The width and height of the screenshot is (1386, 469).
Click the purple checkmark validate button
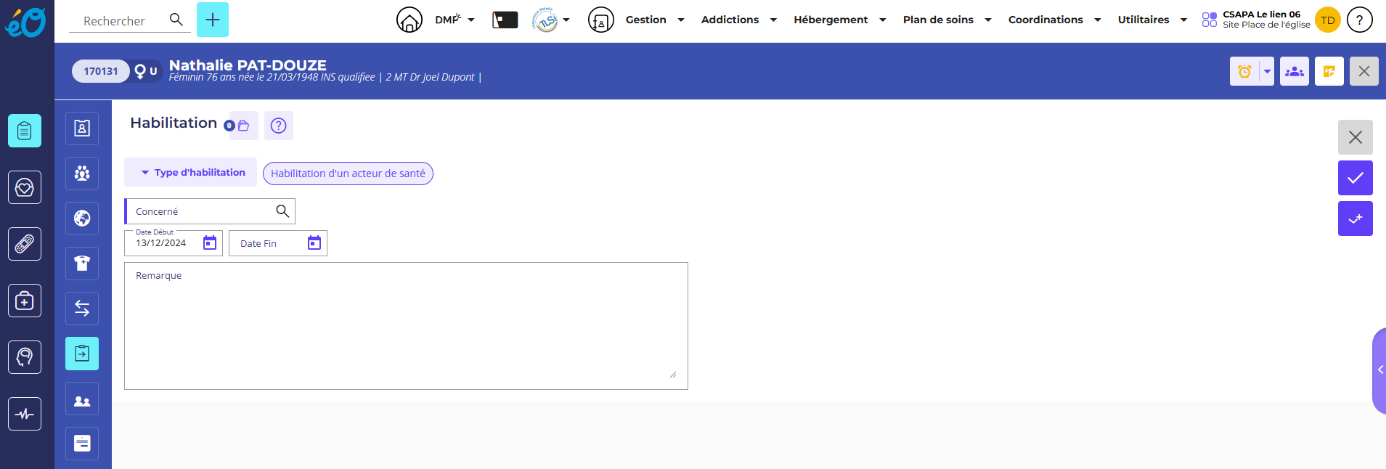click(1355, 178)
